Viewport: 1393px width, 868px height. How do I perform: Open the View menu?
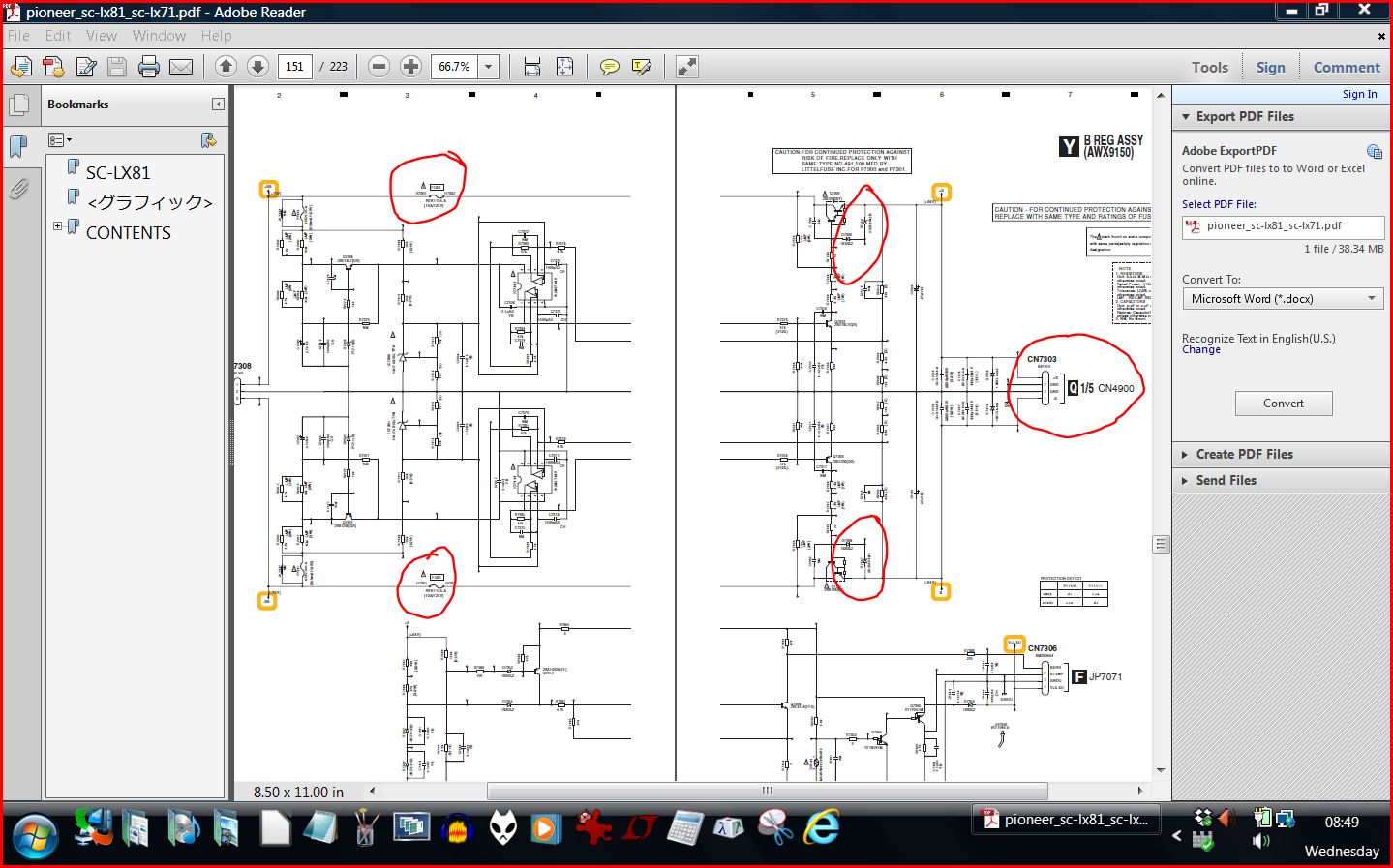(x=102, y=36)
